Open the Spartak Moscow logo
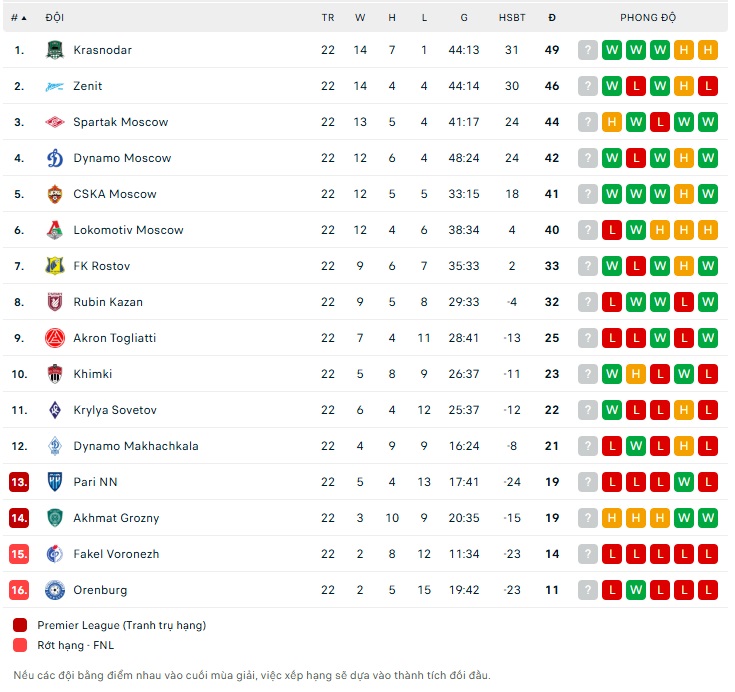Viewport: 735px width, 692px height. (55, 122)
